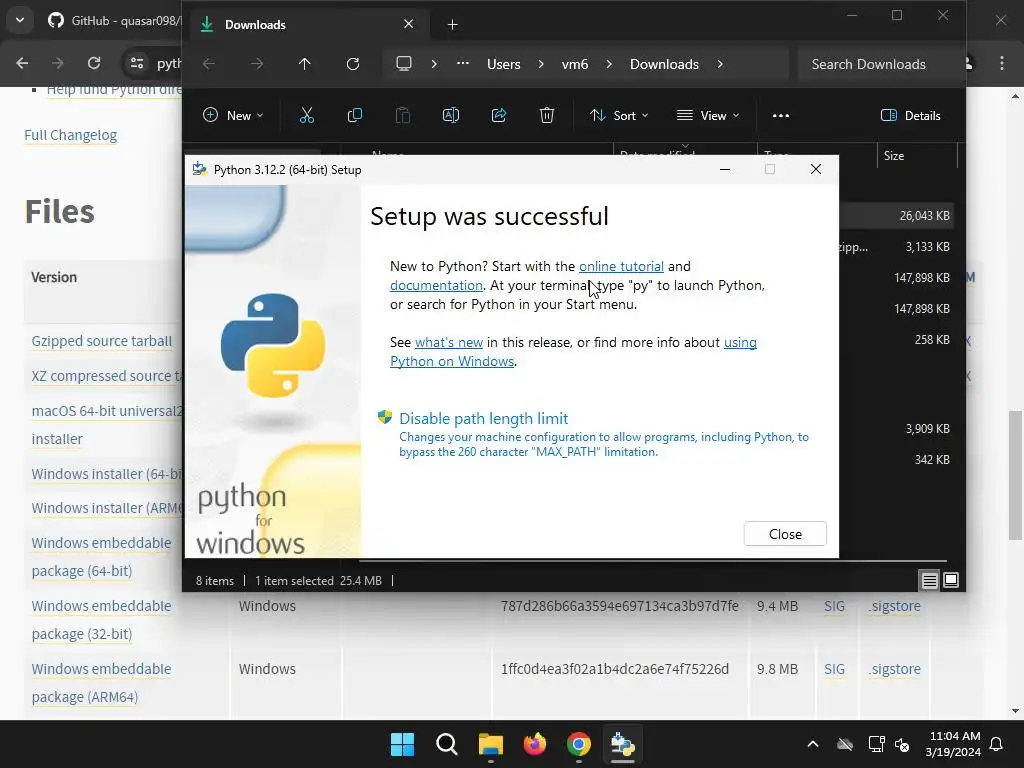
Task: Open the Sort dropdown in Explorer
Action: coord(619,116)
